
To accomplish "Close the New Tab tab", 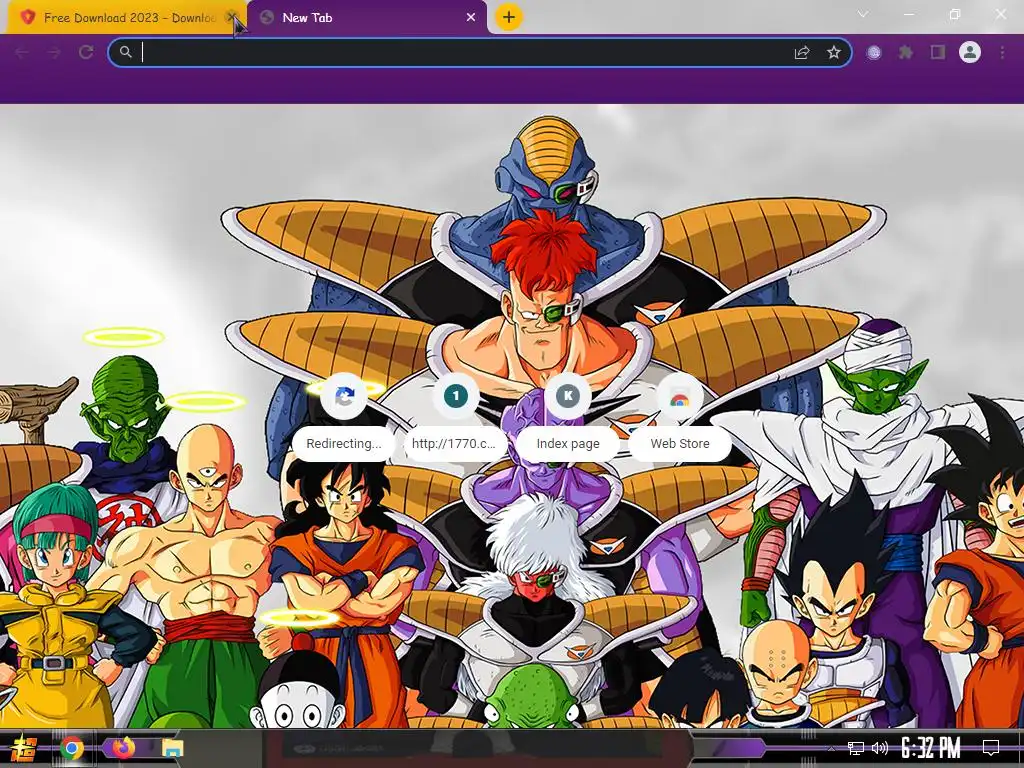I will point(471,18).
